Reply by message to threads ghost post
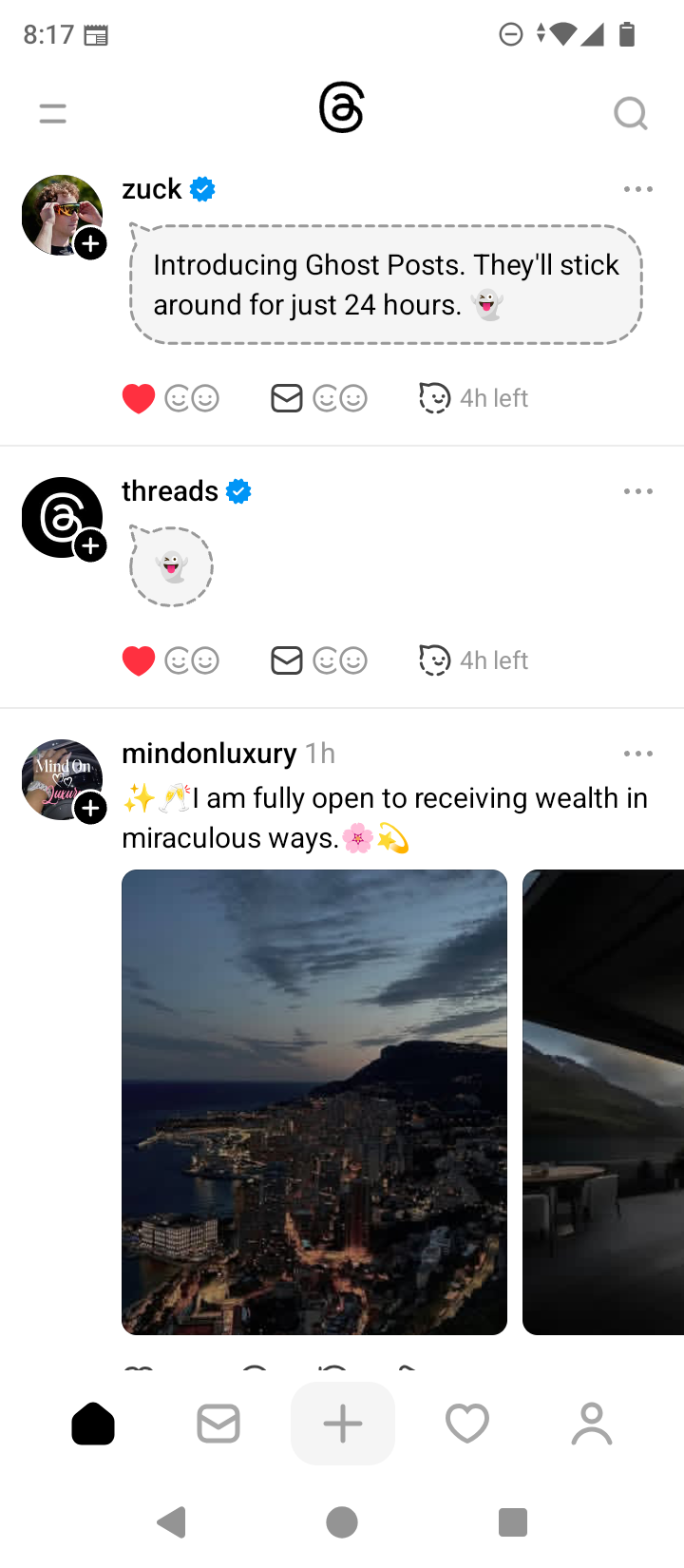The image size is (684, 1568). tap(287, 660)
